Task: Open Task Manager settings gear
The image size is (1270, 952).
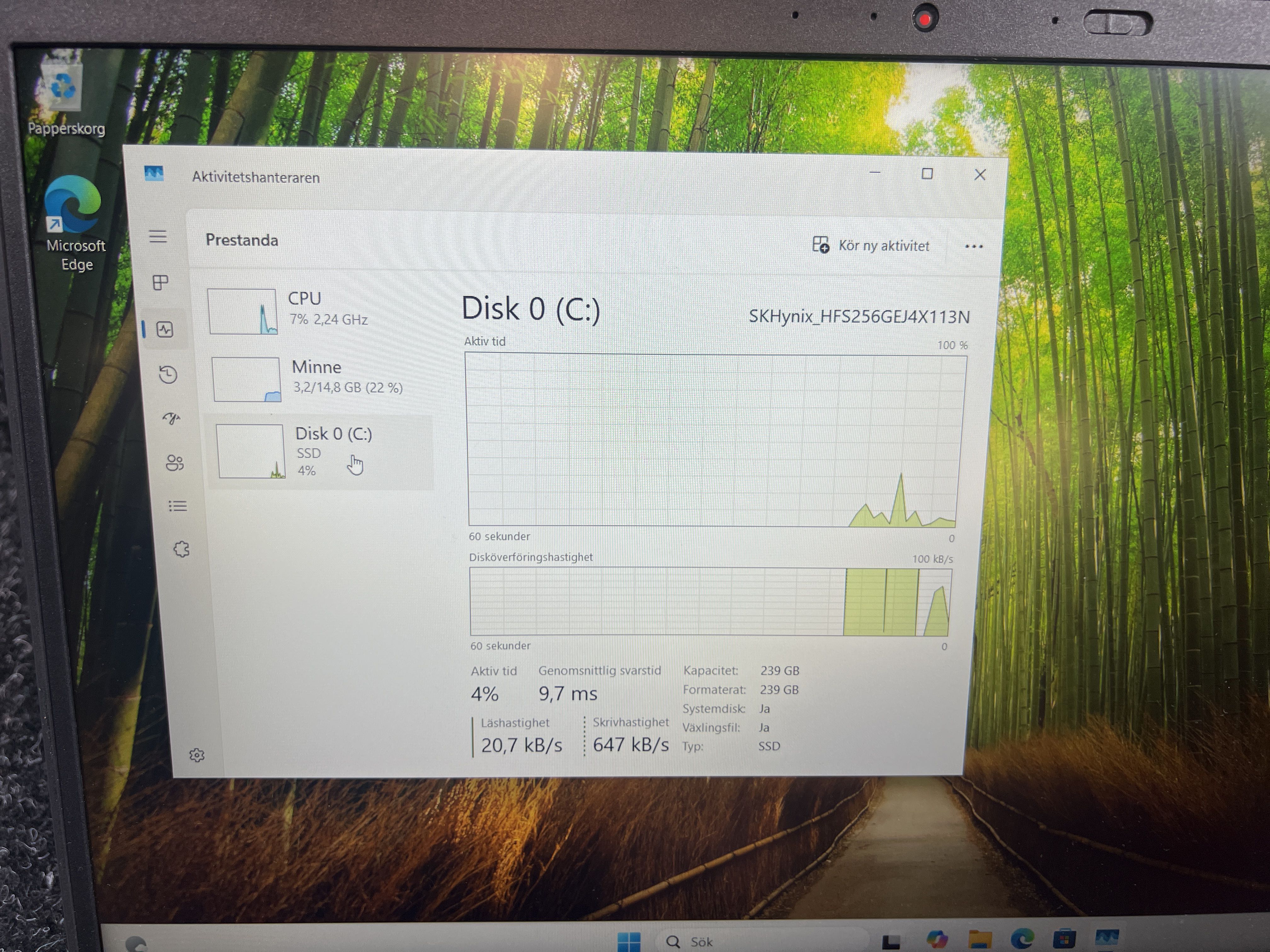Action: [197, 755]
